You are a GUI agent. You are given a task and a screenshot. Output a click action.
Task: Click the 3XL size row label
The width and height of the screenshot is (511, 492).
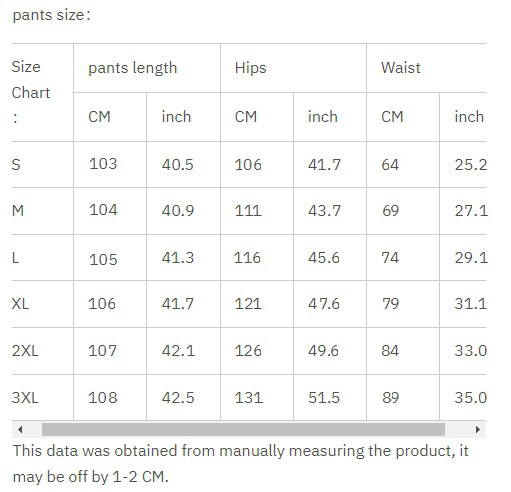click(x=25, y=397)
